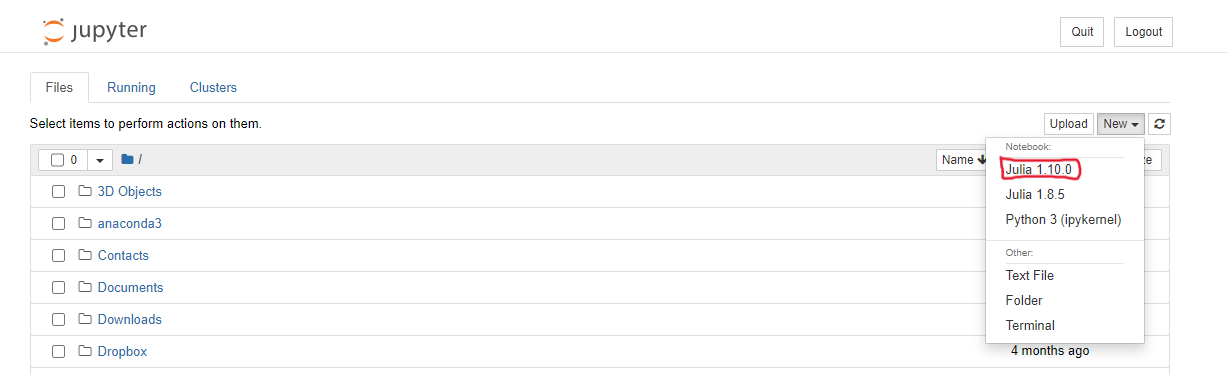This screenshot has width=1227, height=375.
Task: Open the selection filter dropdown arrow
Action: coord(101,160)
